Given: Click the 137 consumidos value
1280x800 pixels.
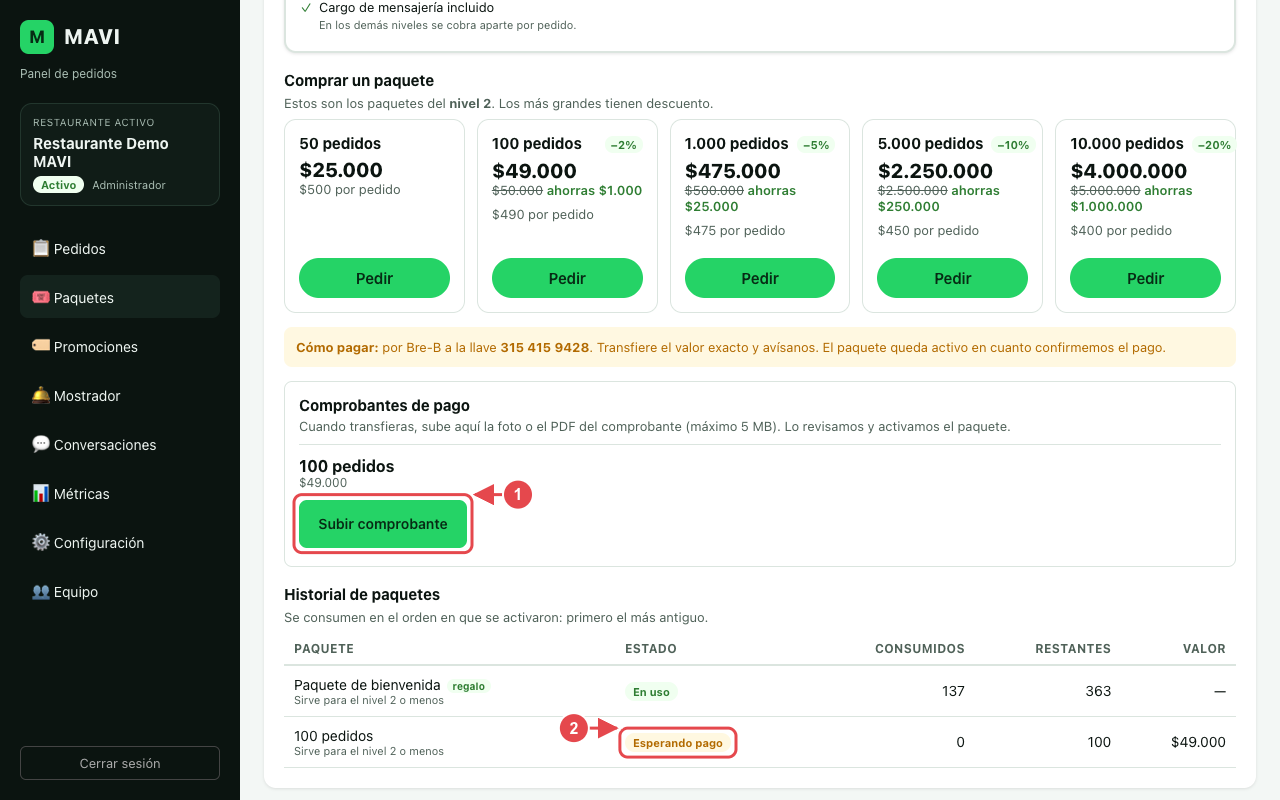Looking at the screenshot, I should 953,691.
